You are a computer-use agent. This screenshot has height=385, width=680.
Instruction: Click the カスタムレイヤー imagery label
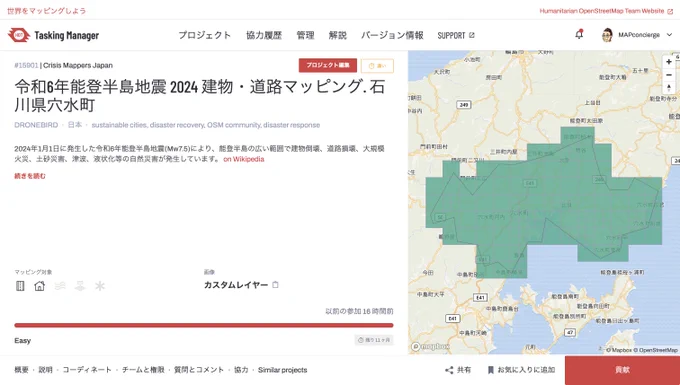click(236, 285)
